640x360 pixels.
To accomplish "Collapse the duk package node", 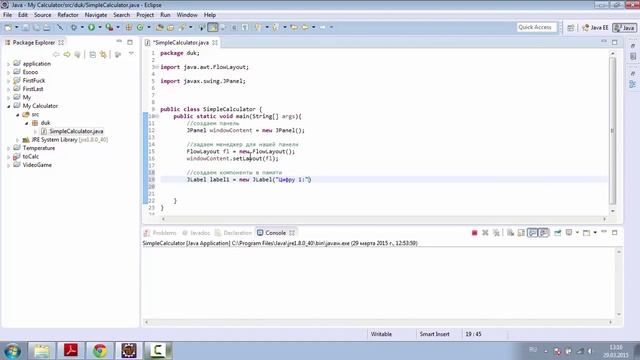I will (27, 123).
